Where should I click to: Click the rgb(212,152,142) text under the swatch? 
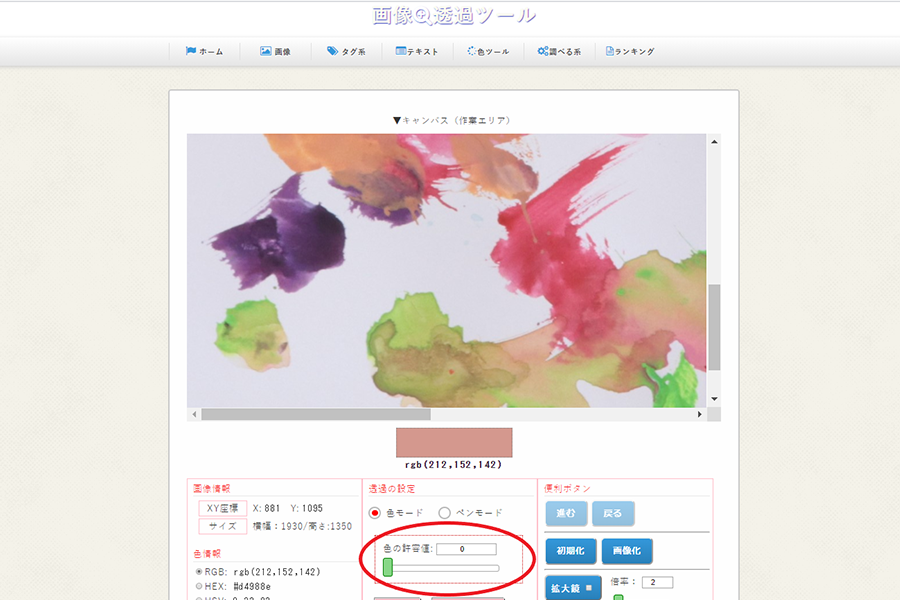coord(453,464)
